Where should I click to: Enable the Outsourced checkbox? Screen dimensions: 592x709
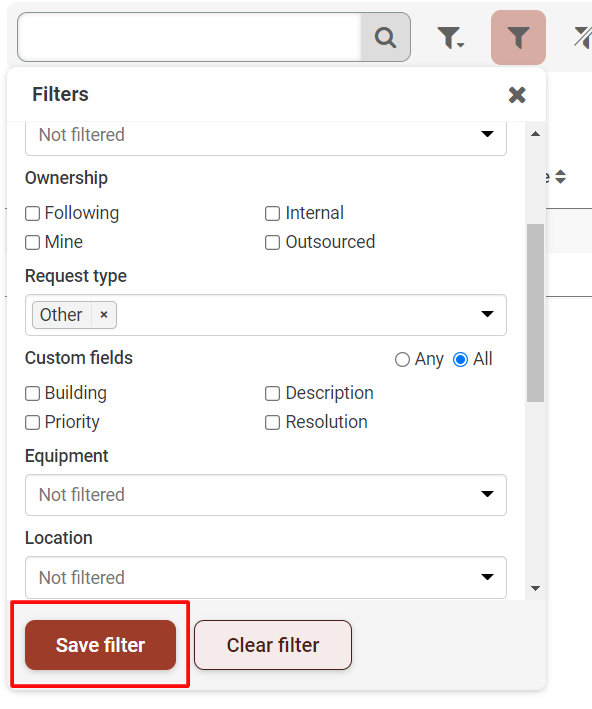272,242
